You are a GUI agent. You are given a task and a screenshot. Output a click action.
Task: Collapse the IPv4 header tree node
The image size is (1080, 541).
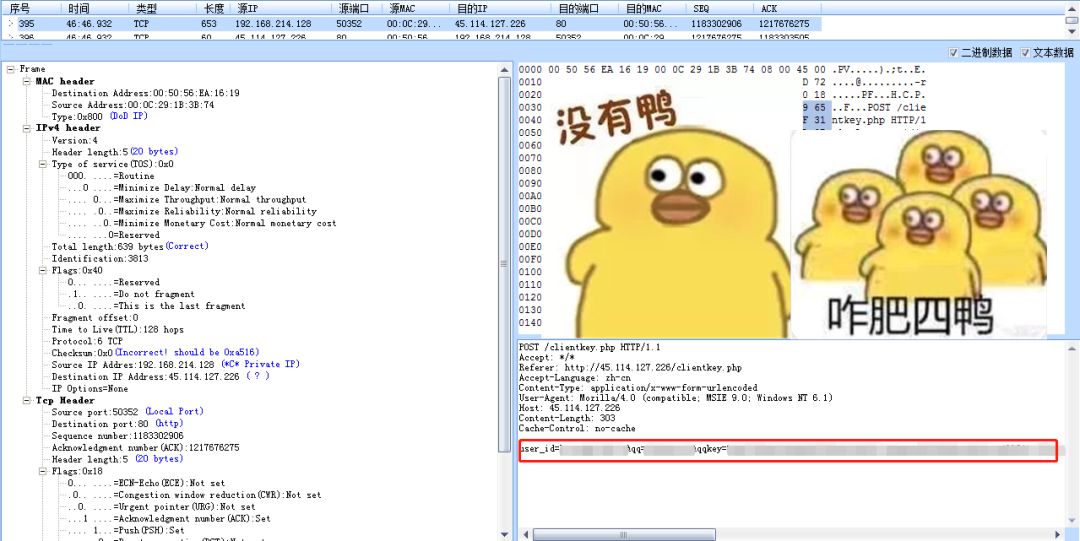click(x=27, y=128)
